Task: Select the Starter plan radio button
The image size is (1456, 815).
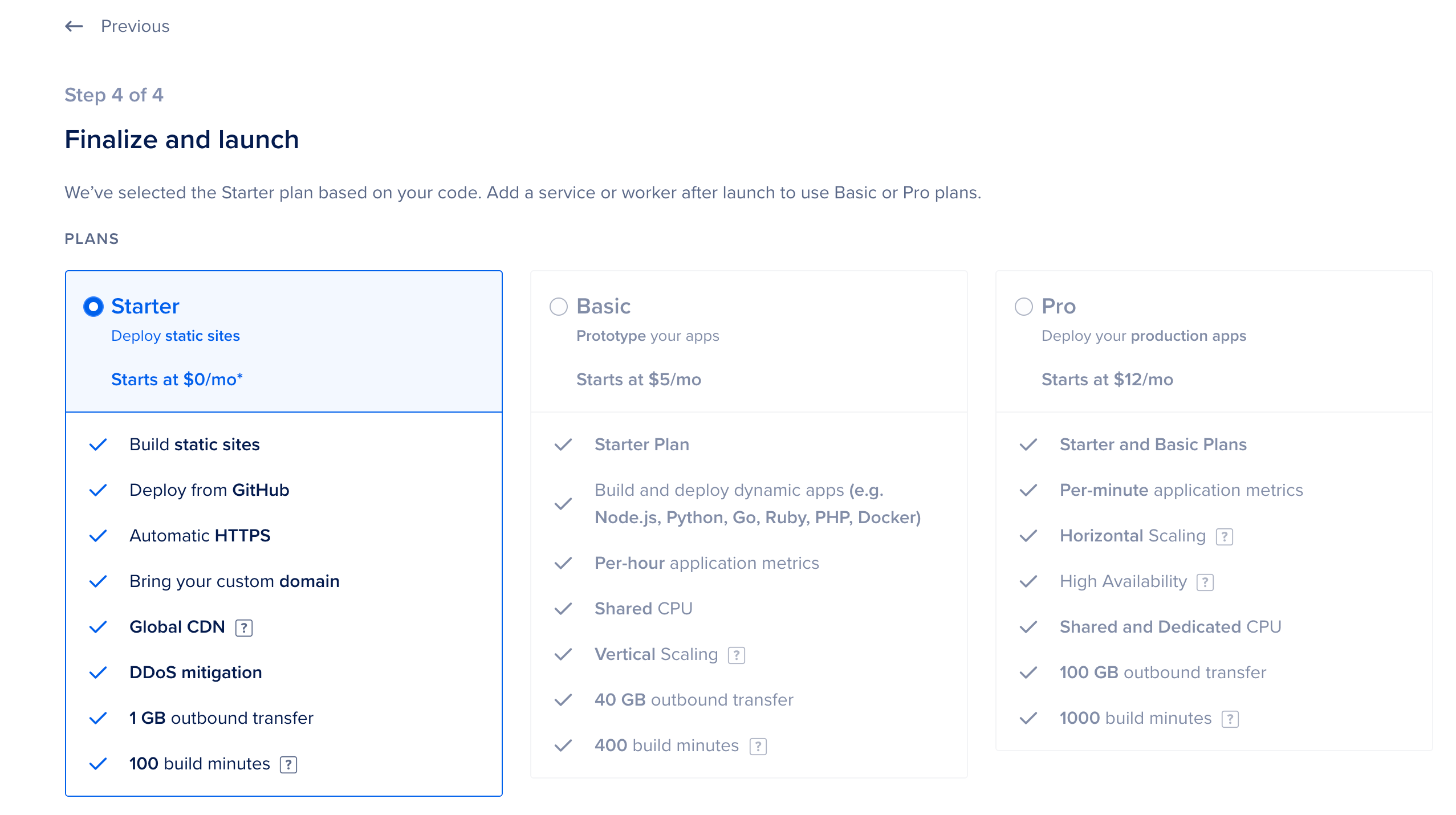Action: click(93, 306)
